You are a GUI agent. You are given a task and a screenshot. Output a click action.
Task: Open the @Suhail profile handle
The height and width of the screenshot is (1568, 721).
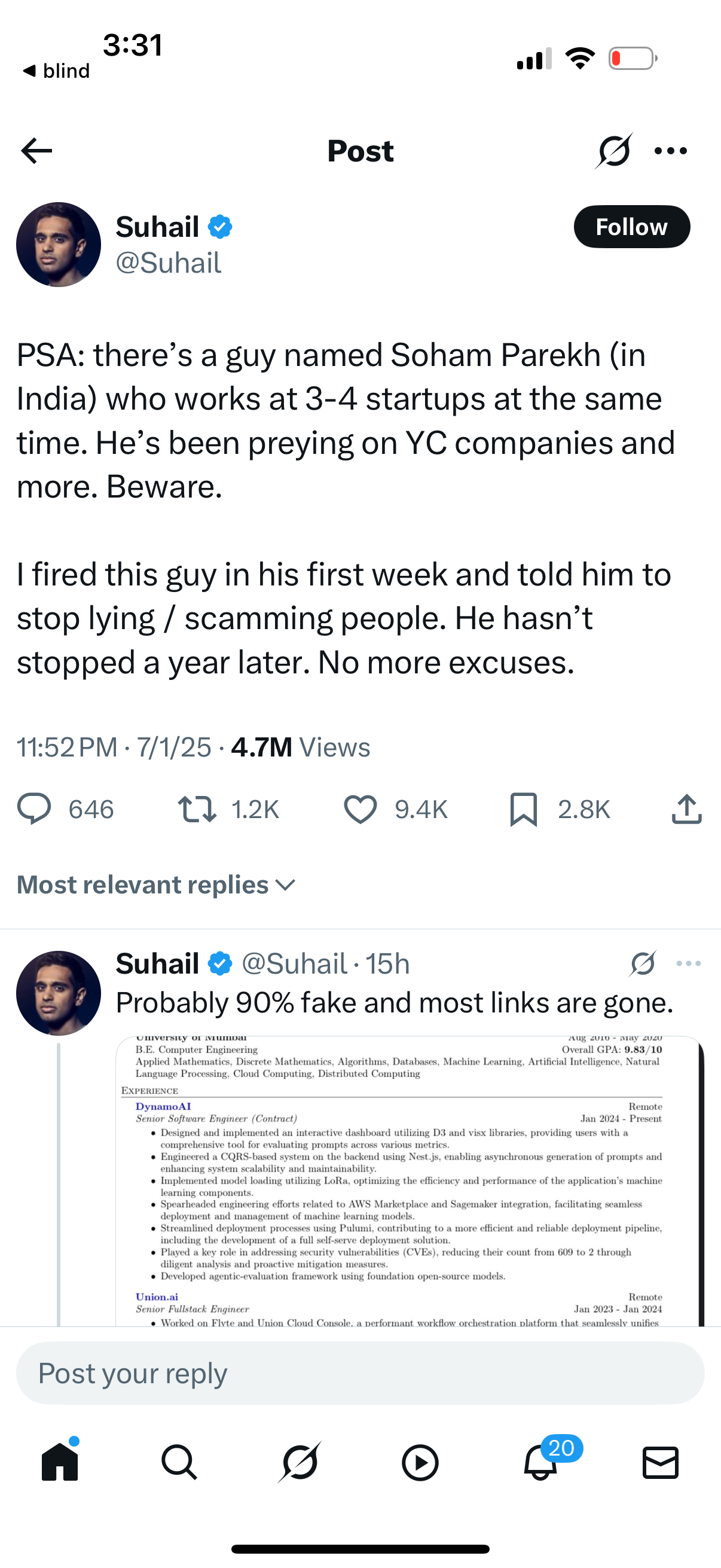tap(168, 263)
